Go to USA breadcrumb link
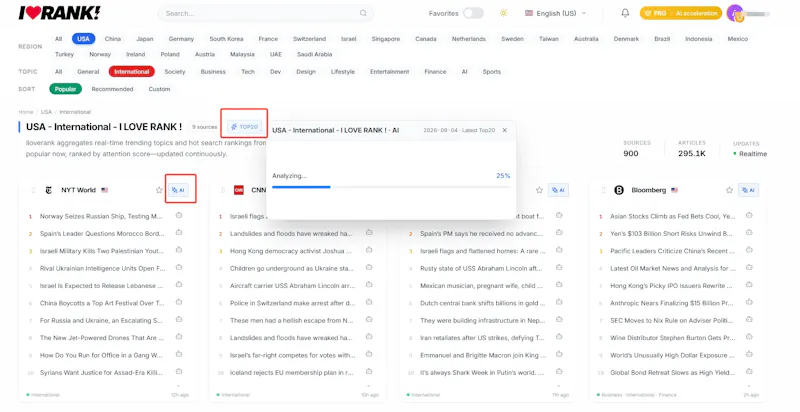This screenshot has height=412, width=800. point(46,112)
